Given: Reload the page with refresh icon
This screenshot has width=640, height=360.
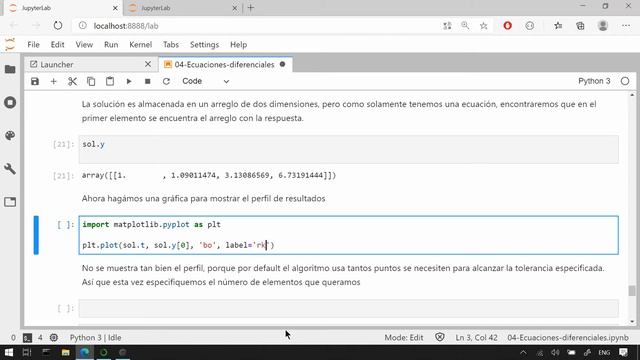Looking at the screenshot, I should point(58,26).
